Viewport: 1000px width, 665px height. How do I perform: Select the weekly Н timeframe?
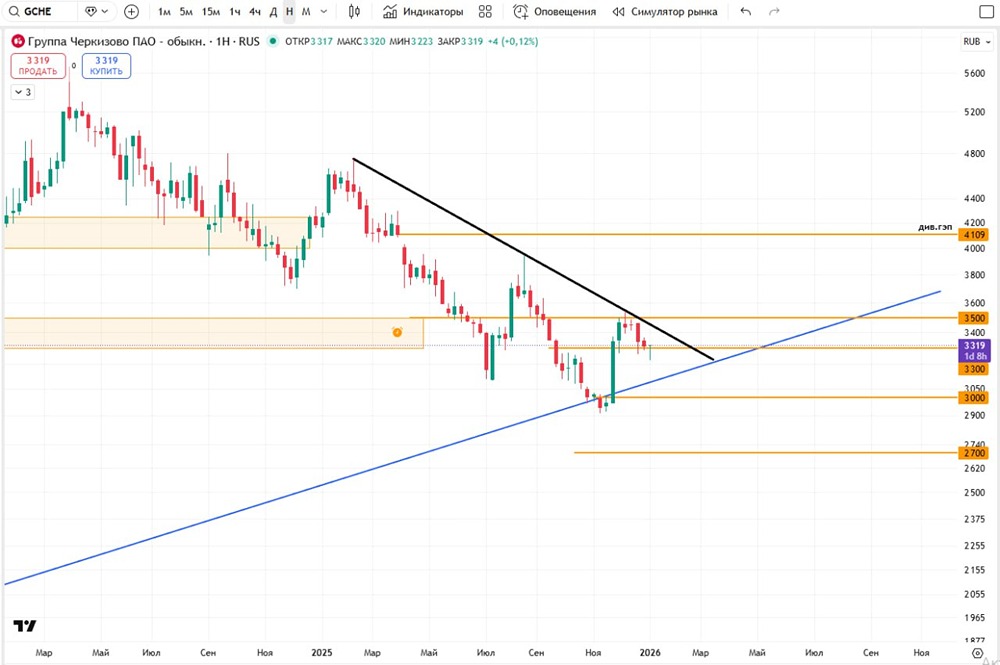[x=290, y=11]
